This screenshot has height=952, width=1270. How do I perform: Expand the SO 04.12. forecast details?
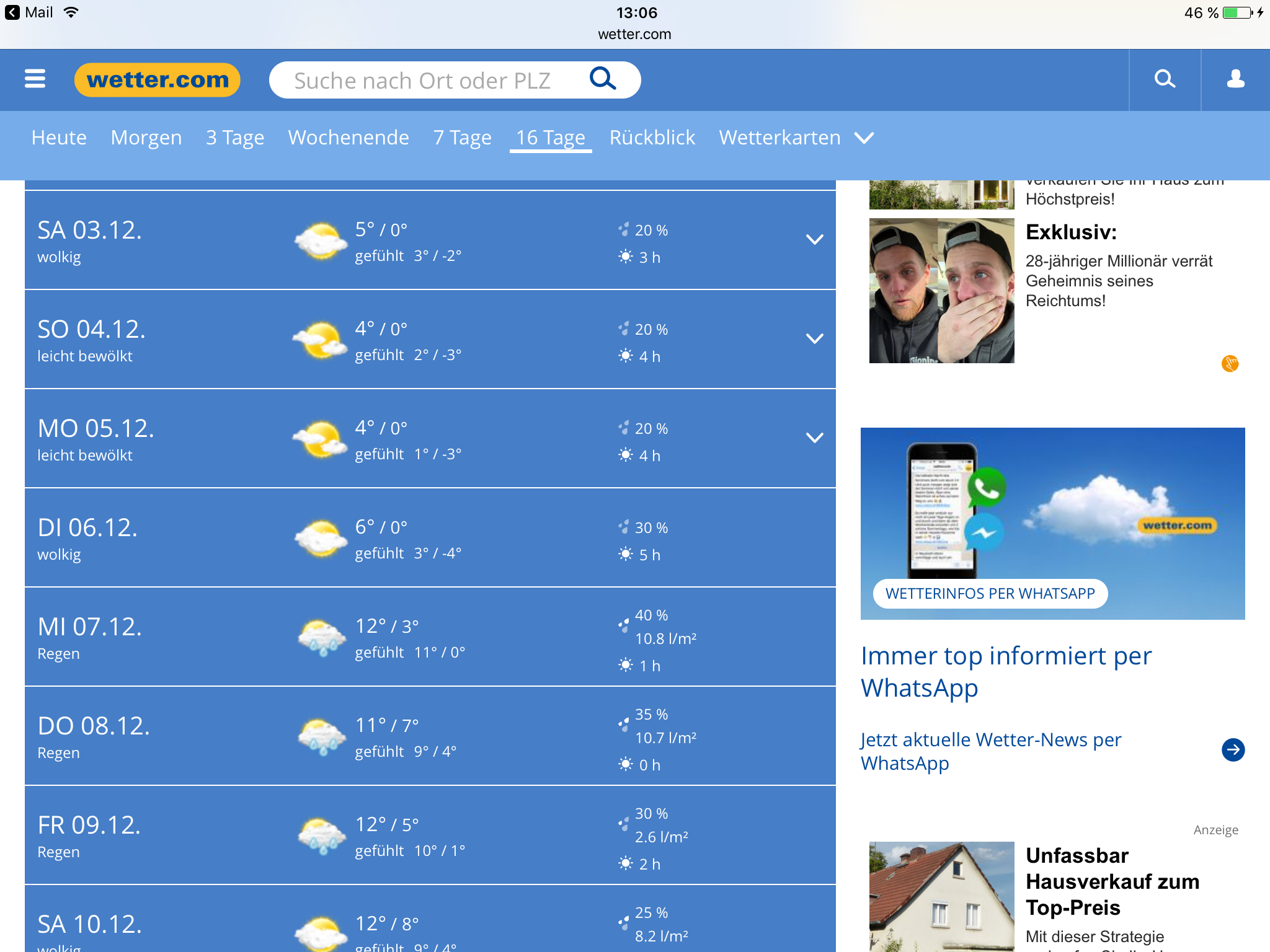[x=814, y=338]
